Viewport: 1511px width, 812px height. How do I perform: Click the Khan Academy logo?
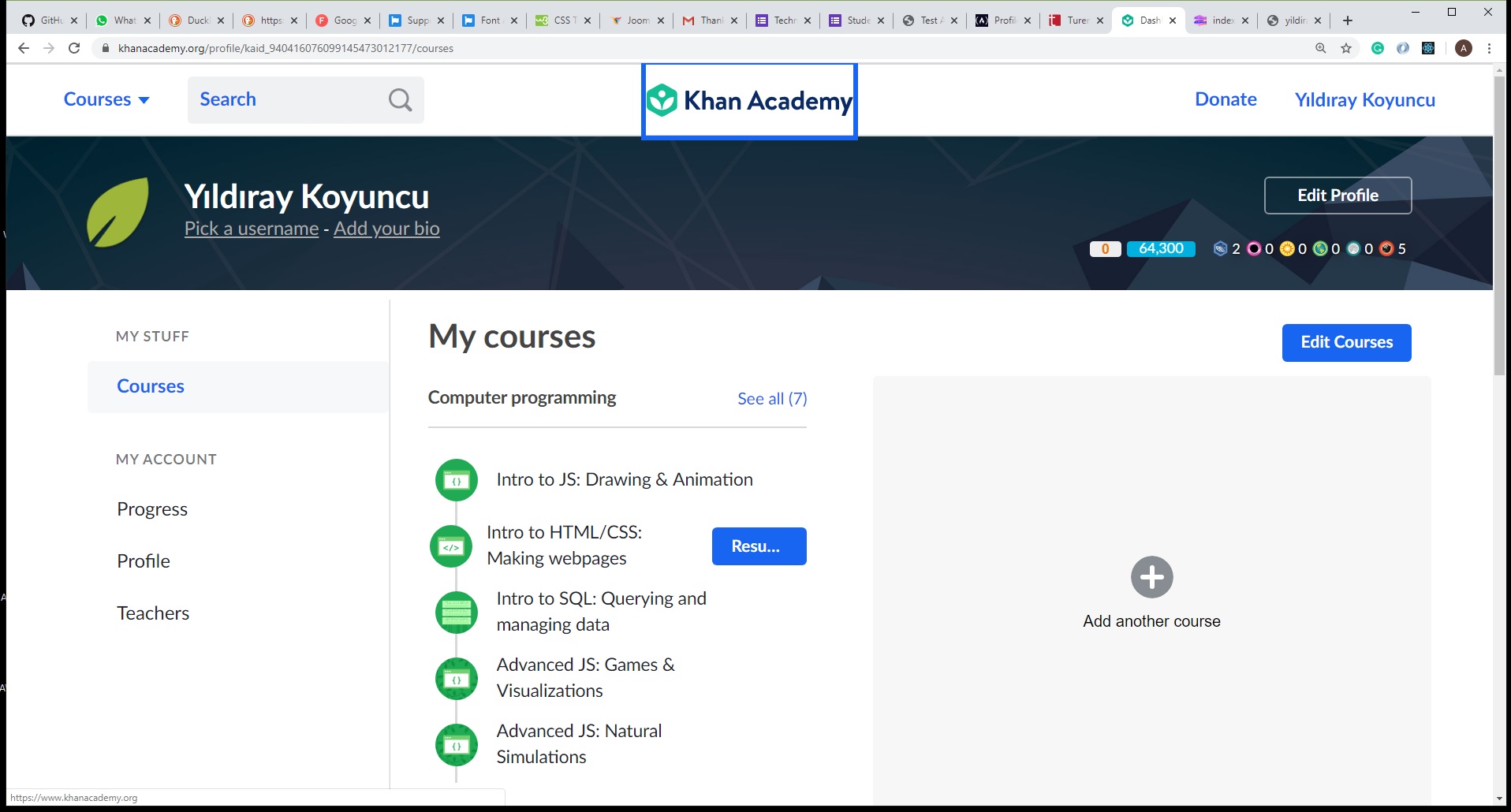749,101
